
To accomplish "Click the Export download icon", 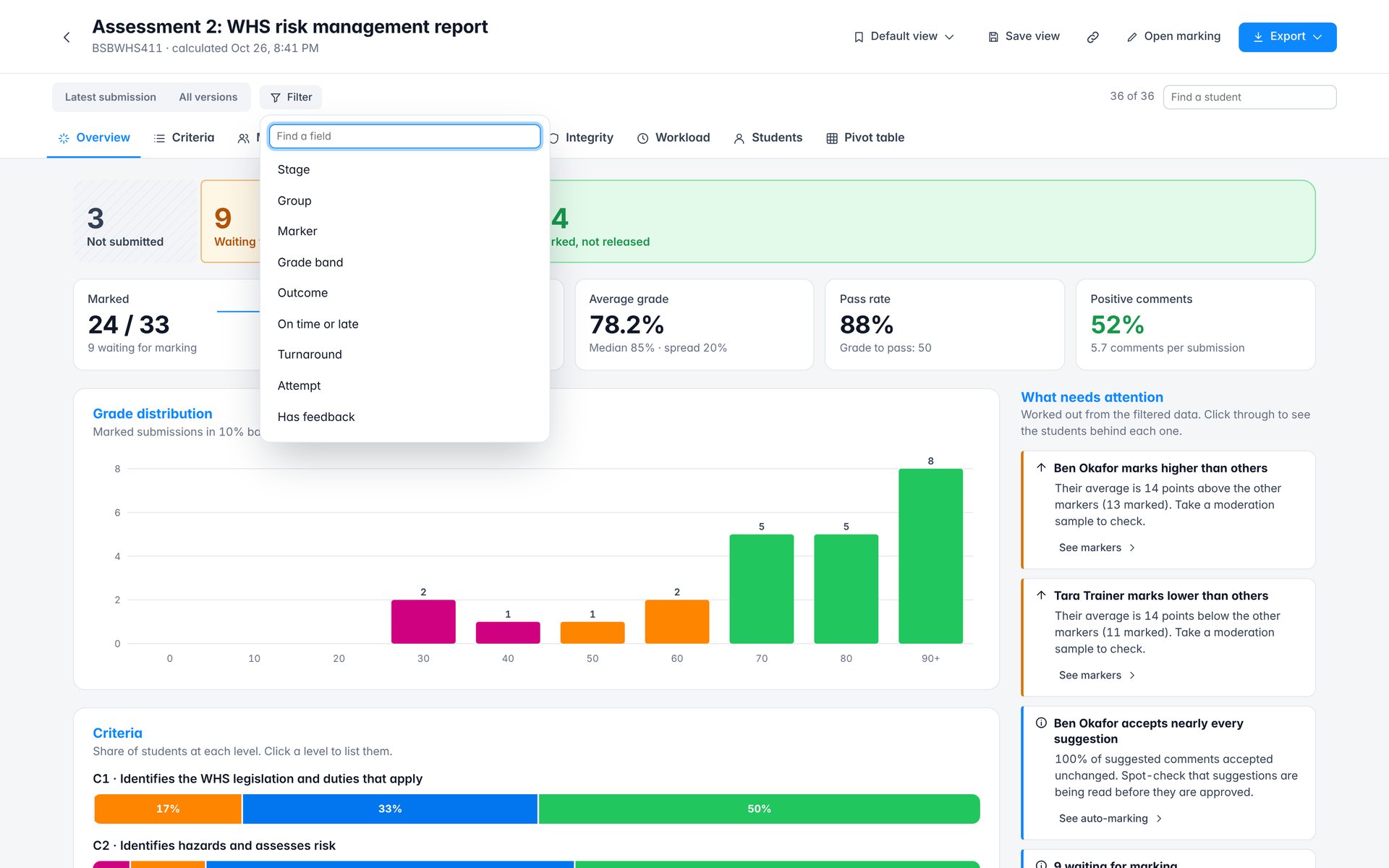I will coord(1258,37).
